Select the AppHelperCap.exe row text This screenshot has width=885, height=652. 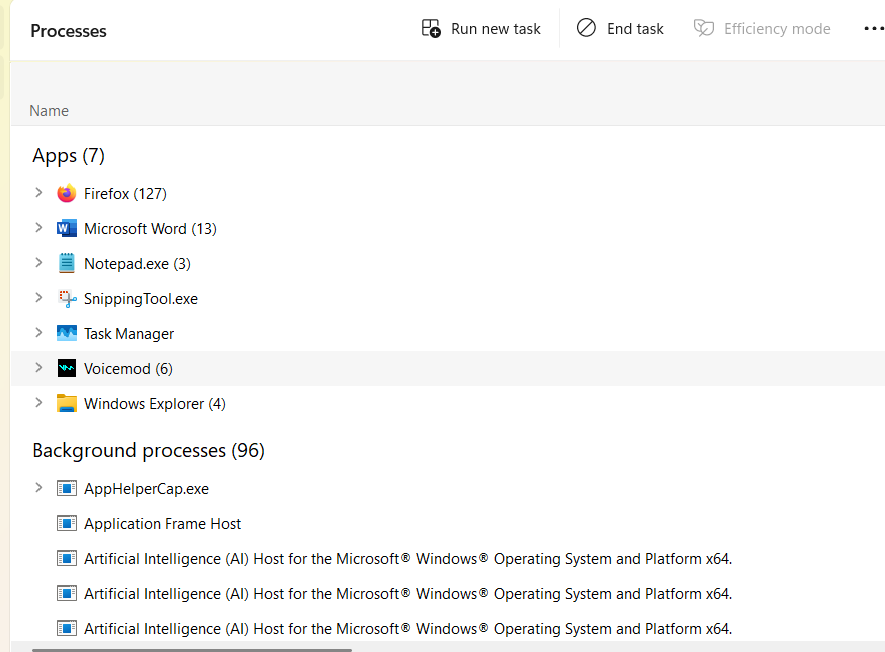point(146,489)
